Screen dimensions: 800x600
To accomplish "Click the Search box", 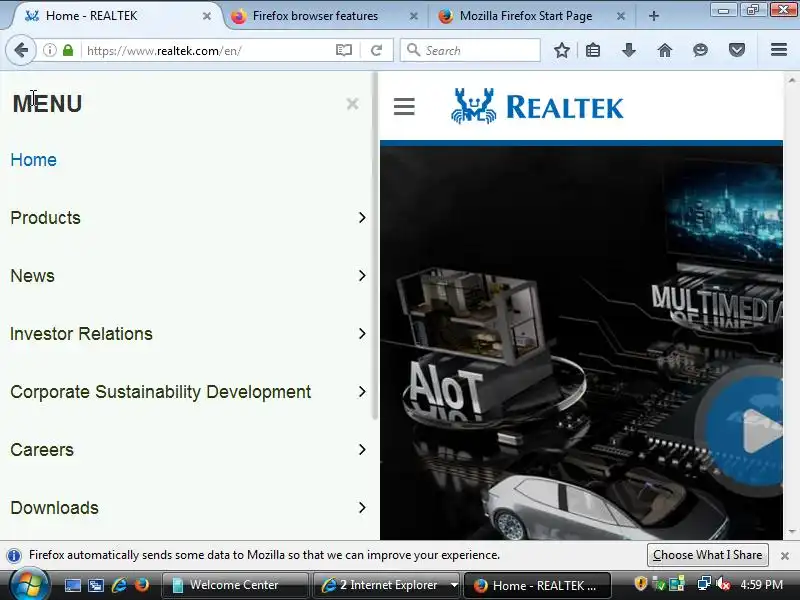I will [x=470, y=51].
